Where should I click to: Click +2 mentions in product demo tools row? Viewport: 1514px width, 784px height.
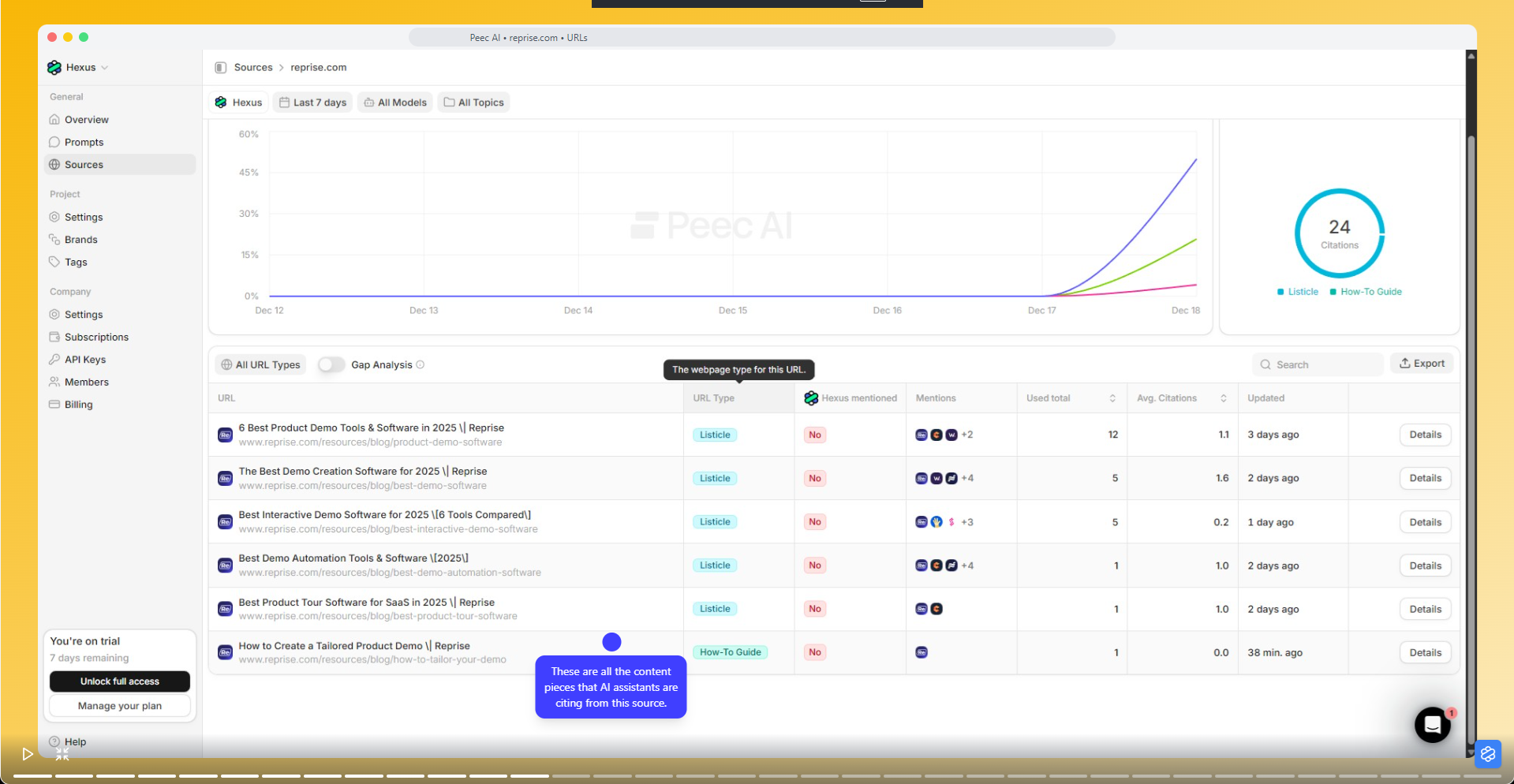[967, 435]
